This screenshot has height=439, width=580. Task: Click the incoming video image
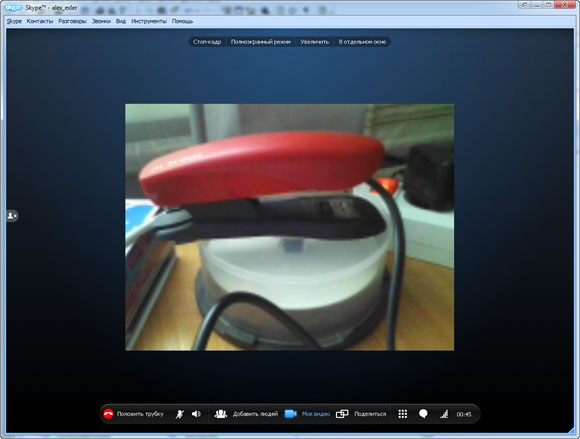(290, 227)
